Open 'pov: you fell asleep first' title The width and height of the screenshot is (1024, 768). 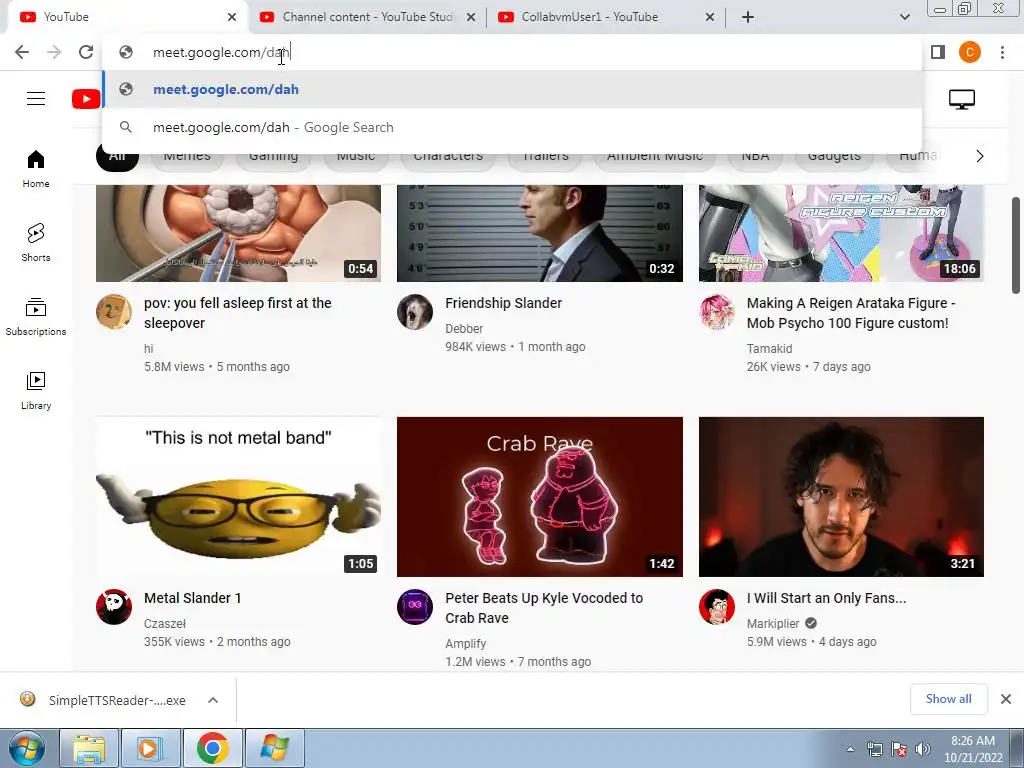point(238,313)
